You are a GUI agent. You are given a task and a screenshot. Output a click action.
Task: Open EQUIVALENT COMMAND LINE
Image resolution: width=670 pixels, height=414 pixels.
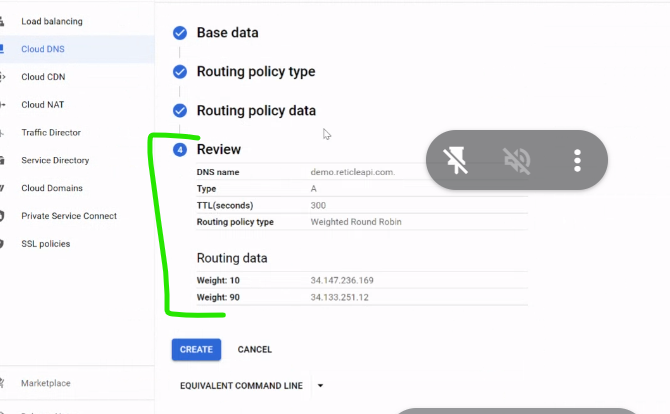click(x=241, y=385)
